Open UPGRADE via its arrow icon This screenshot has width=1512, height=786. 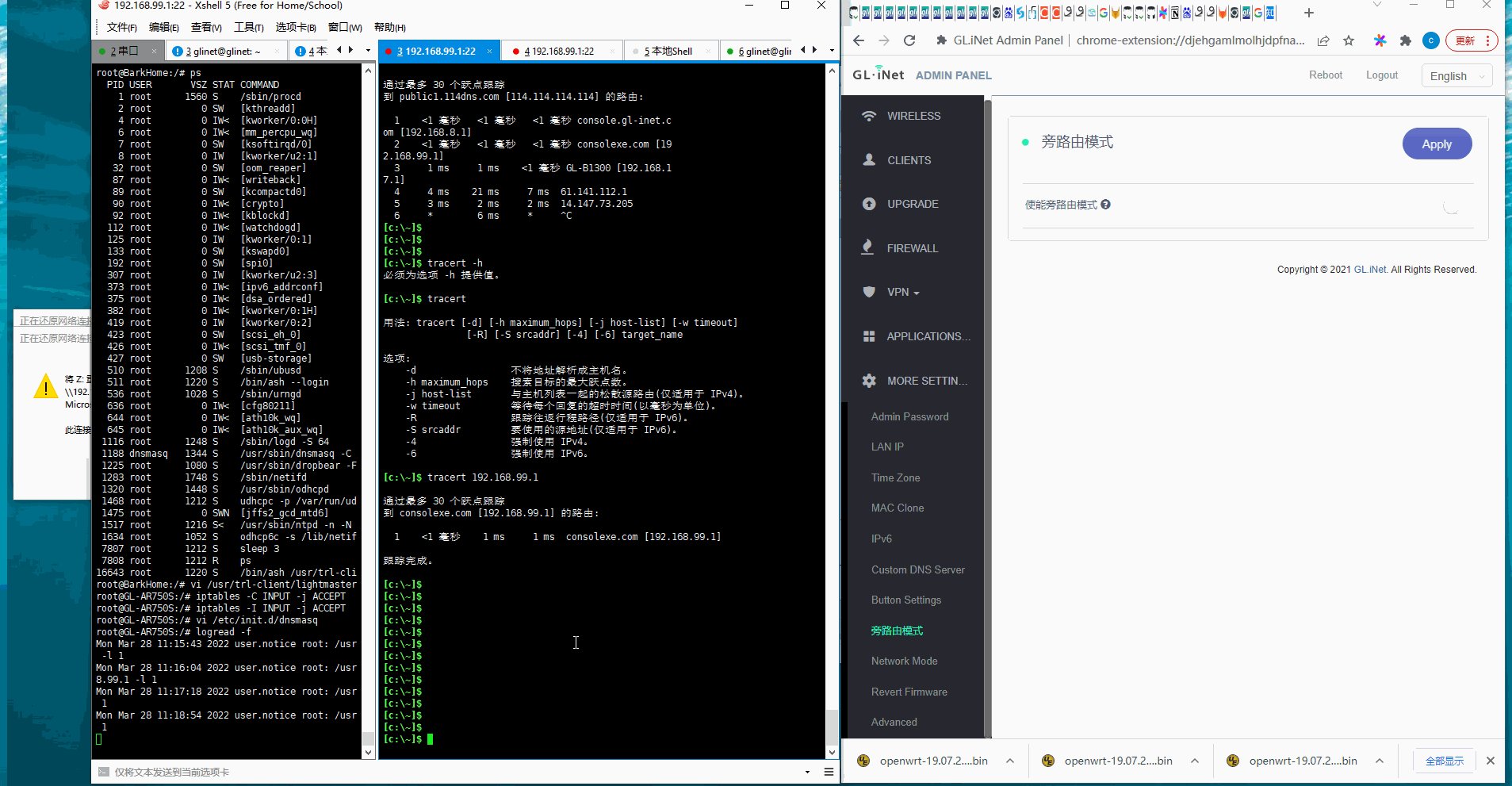tap(869, 204)
